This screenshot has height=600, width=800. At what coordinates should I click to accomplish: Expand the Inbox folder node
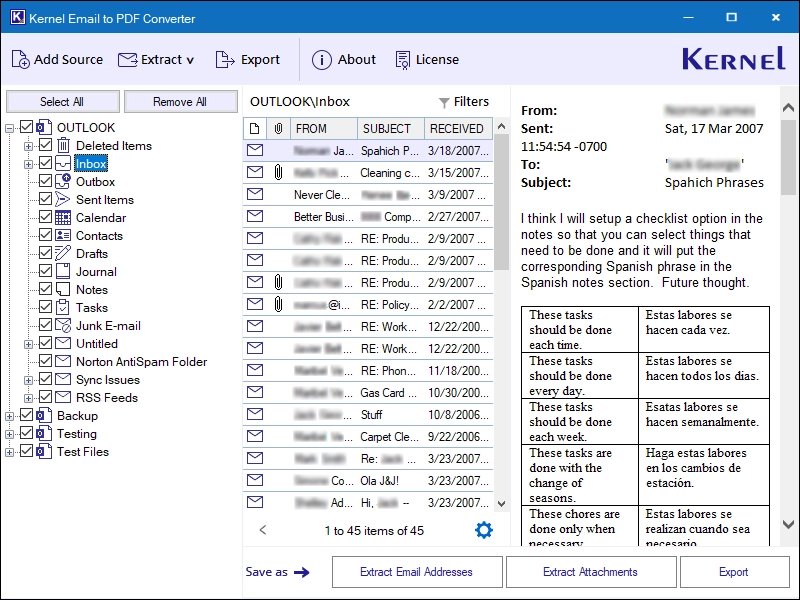coord(28,164)
